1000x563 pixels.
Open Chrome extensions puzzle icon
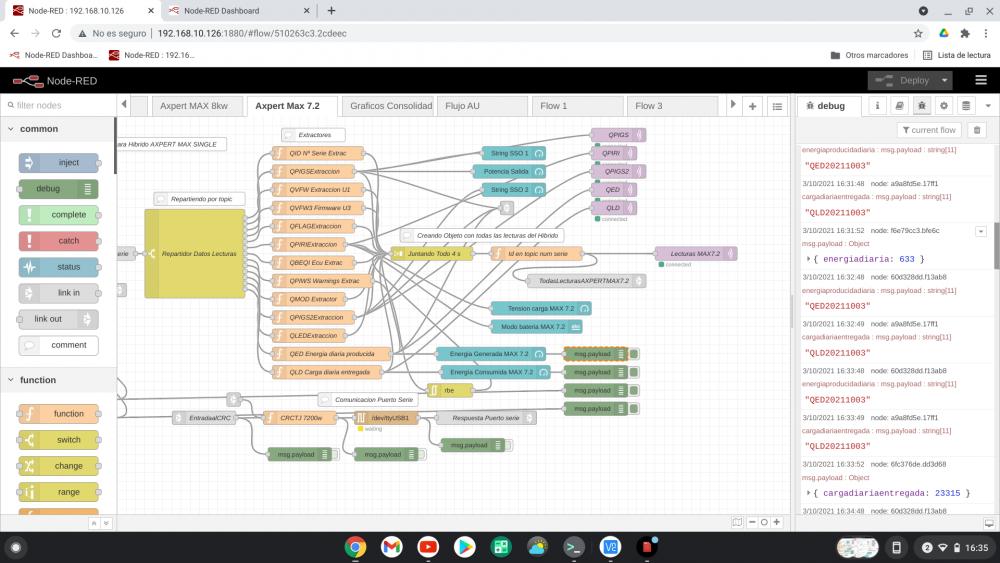click(965, 33)
